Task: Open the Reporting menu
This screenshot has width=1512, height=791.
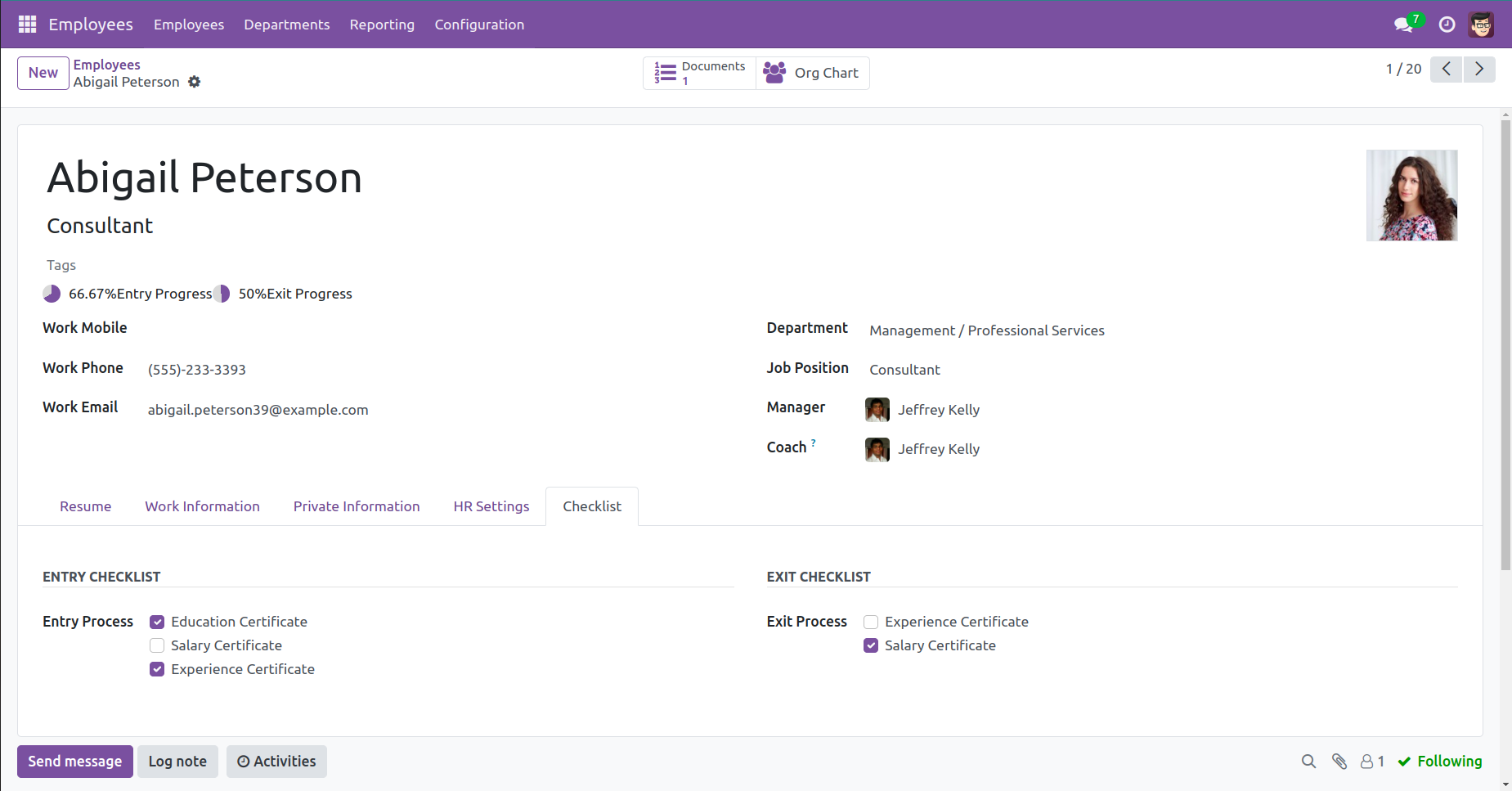Action: click(x=382, y=25)
